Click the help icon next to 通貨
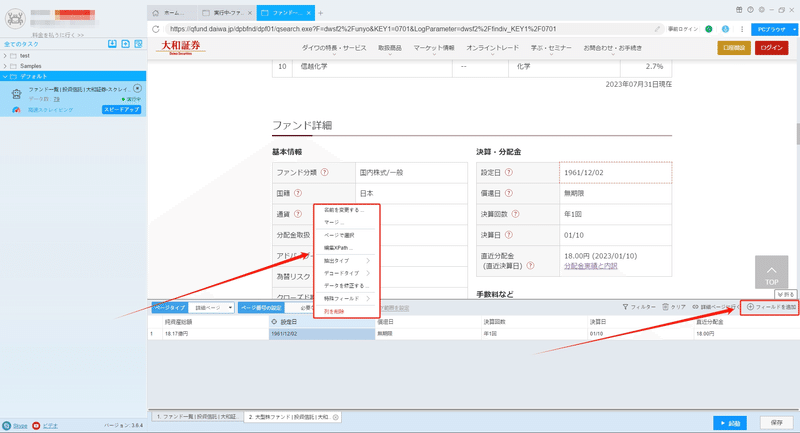The height and width of the screenshot is (433, 800). 298,214
